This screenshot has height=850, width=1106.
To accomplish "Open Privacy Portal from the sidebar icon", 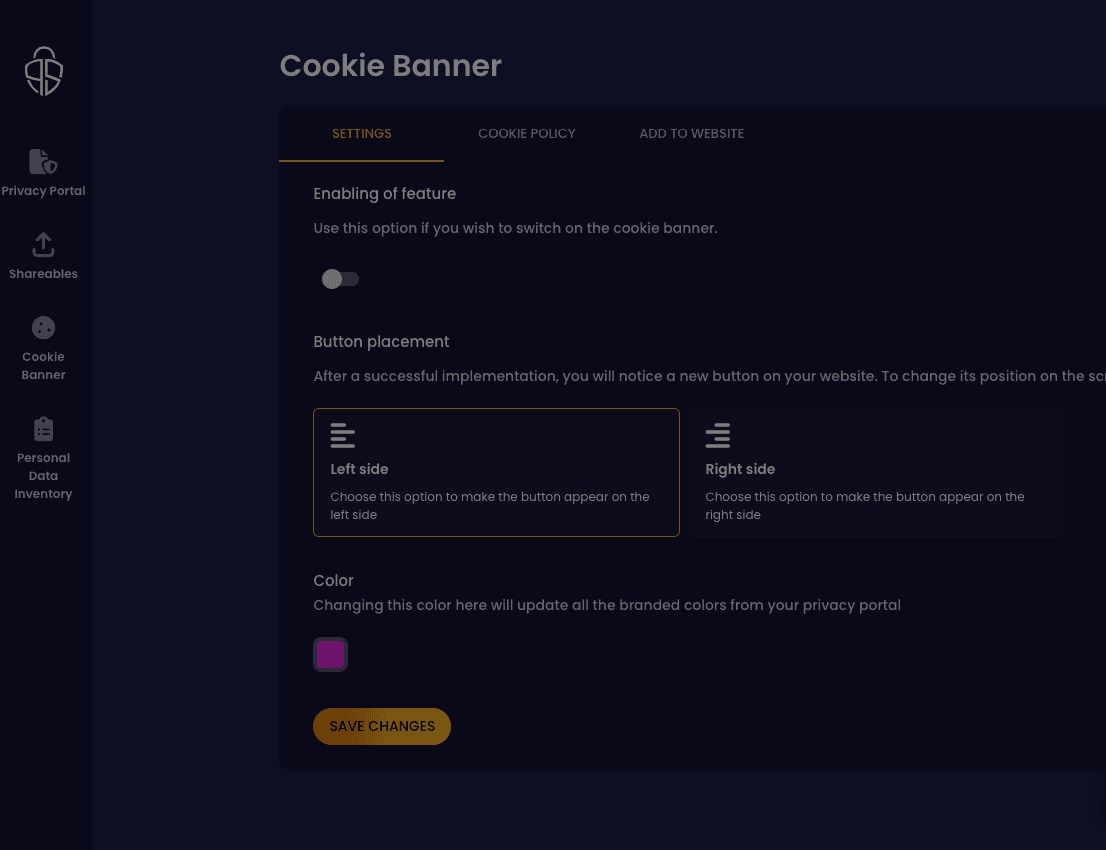I will click(43, 161).
